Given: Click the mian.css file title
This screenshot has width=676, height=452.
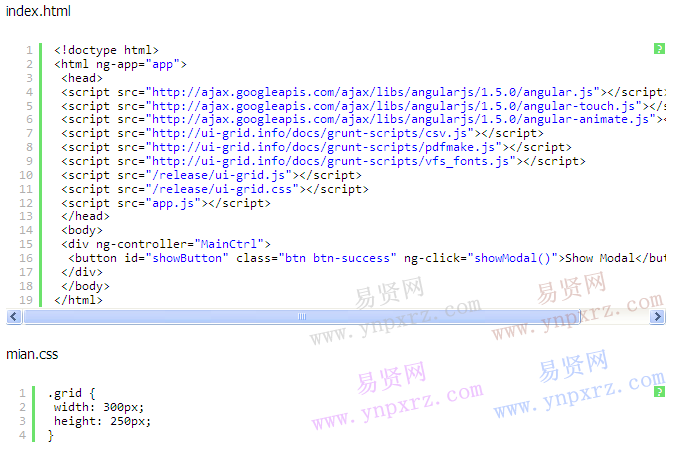Looking at the screenshot, I should (32, 354).
